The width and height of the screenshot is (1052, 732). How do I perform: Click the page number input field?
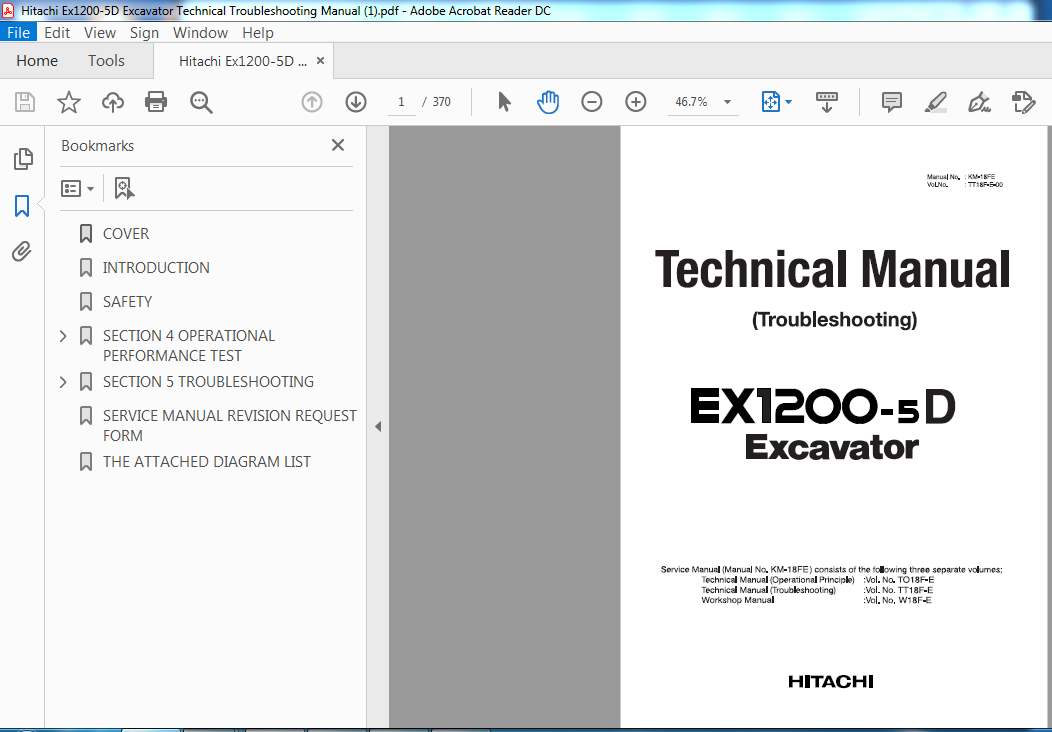tap(401, 102)
